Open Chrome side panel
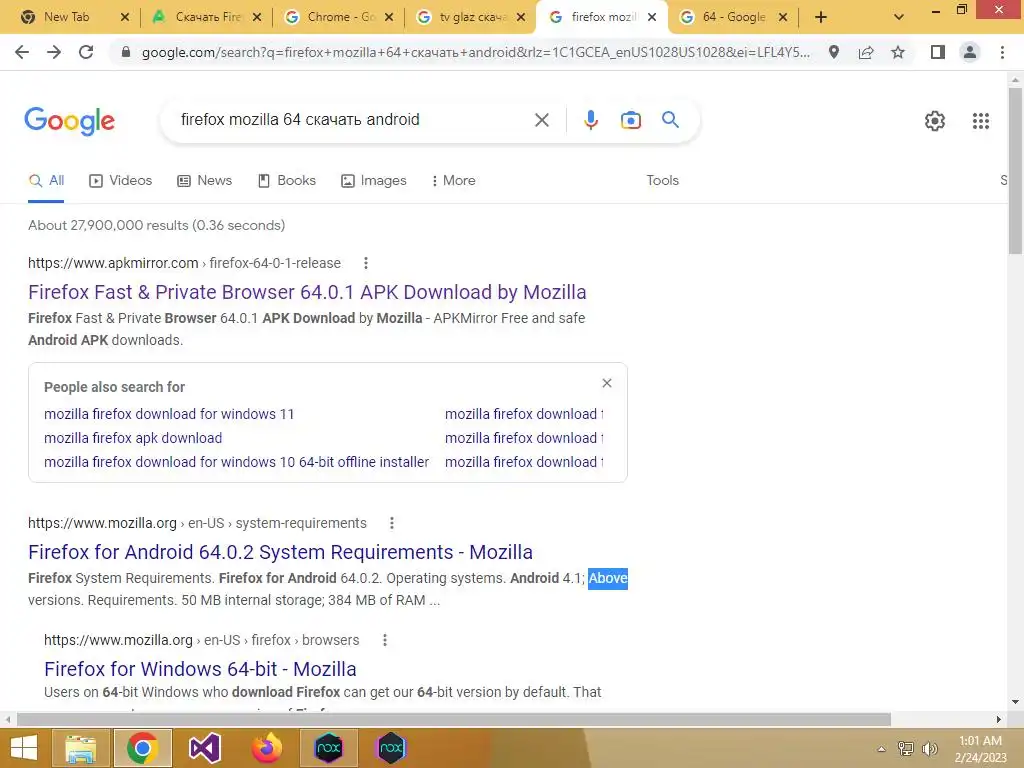The height and width of the screenshot is (768, 1024). tap(938, 52)
